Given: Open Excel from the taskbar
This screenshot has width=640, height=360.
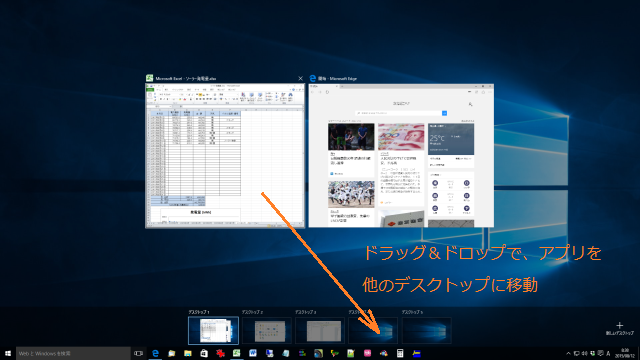Looking at the screenshot, I should pyautogui.click(x=237, y=353).
